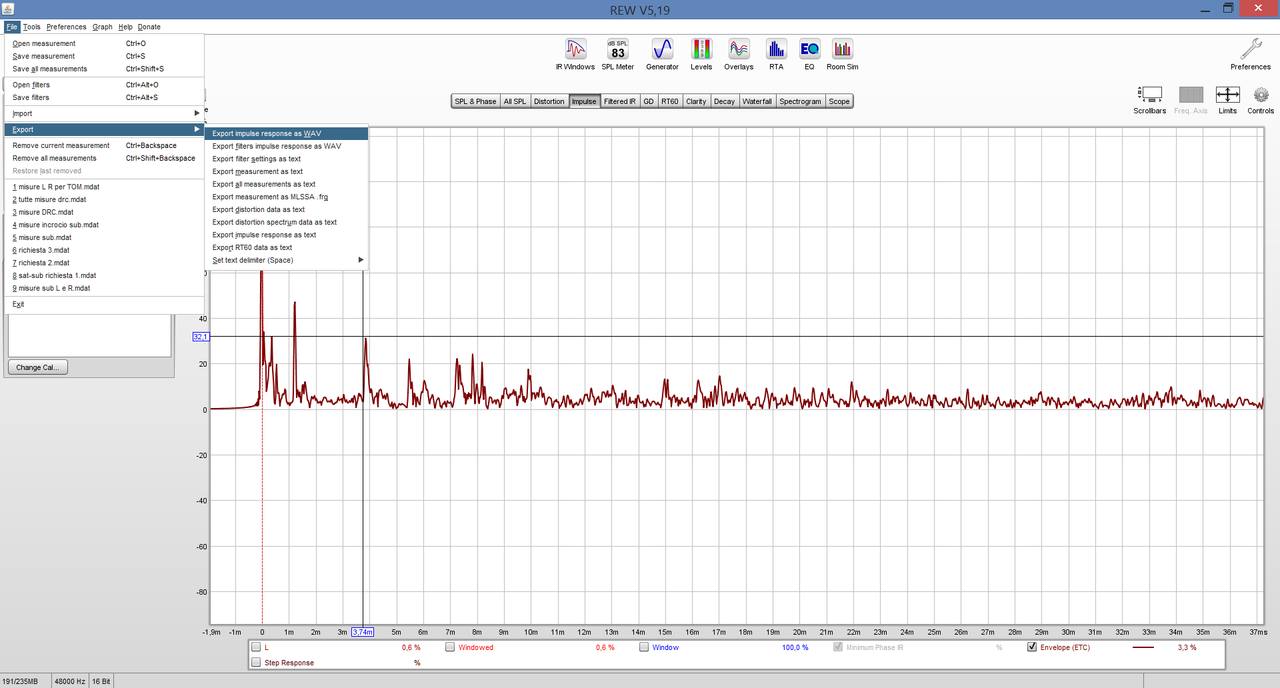Switch to SPL & Phase tab
This screenshot has width=1280, height=688.
click(x=475, y=101)
